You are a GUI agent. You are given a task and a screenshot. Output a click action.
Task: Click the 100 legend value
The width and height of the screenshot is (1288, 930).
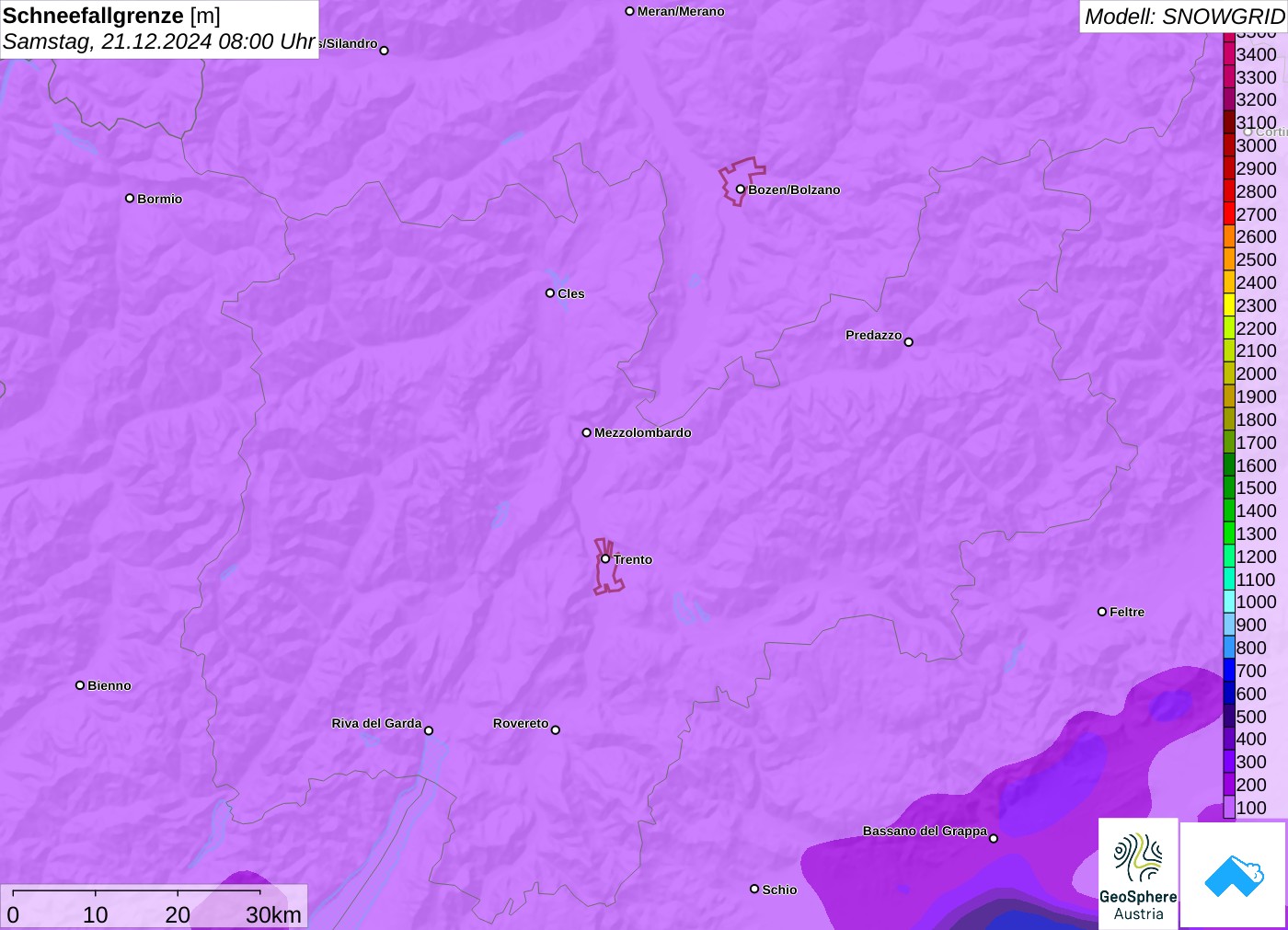click(x=1251, y=808)
